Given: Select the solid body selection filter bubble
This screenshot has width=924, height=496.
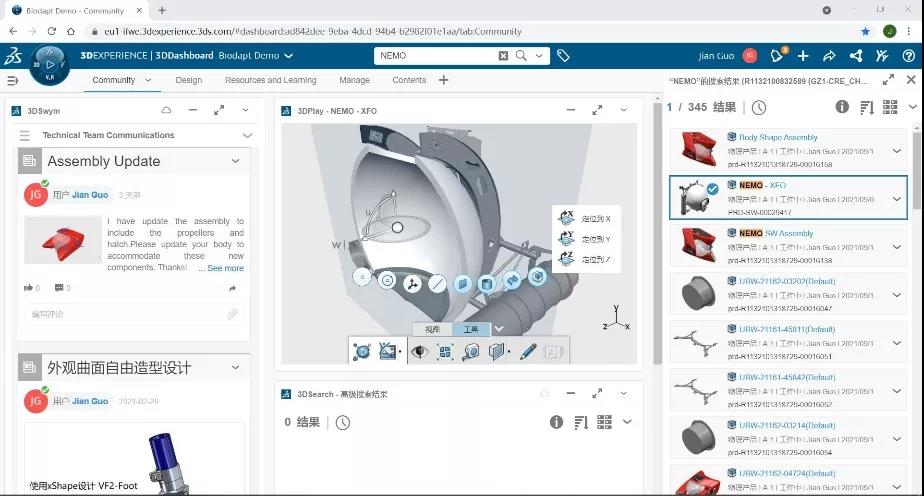Looking at the screenshot, I should [x=487, y=284].
